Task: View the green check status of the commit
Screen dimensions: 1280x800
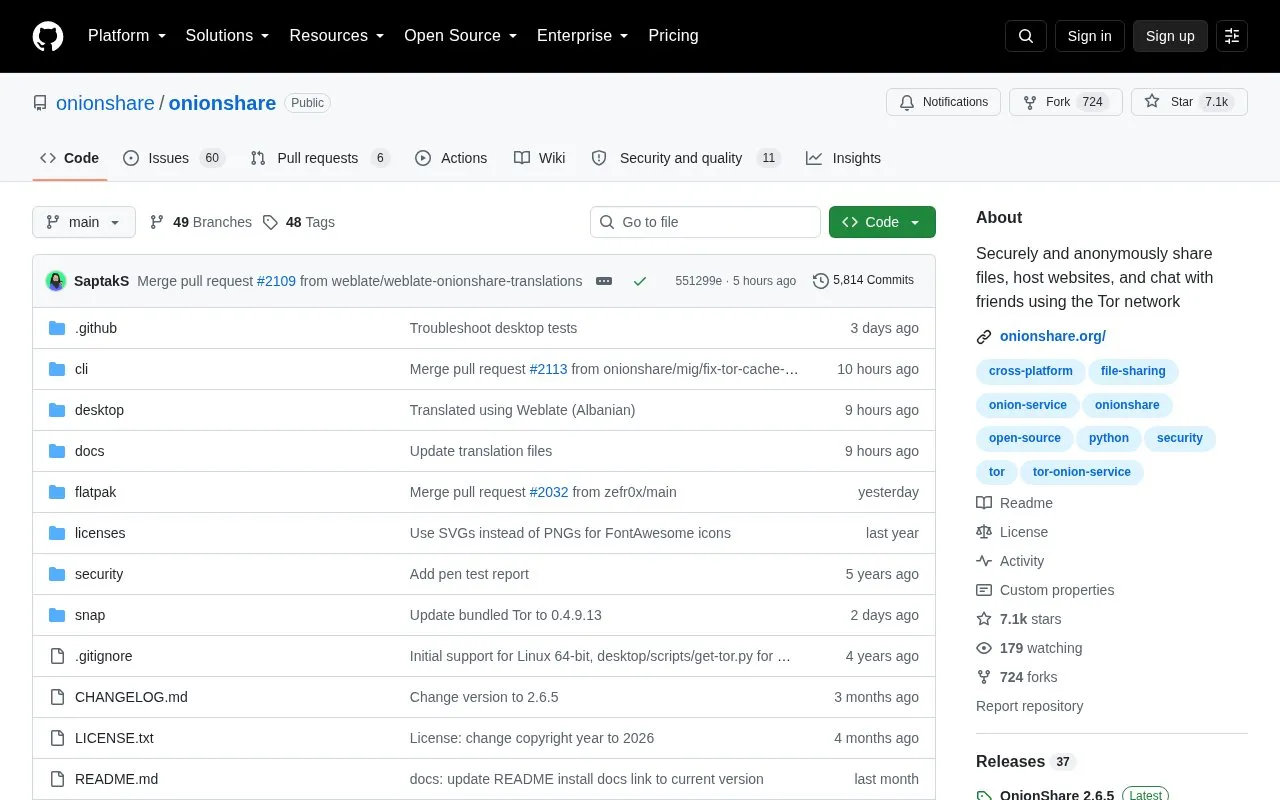Action: click(640, 281)
